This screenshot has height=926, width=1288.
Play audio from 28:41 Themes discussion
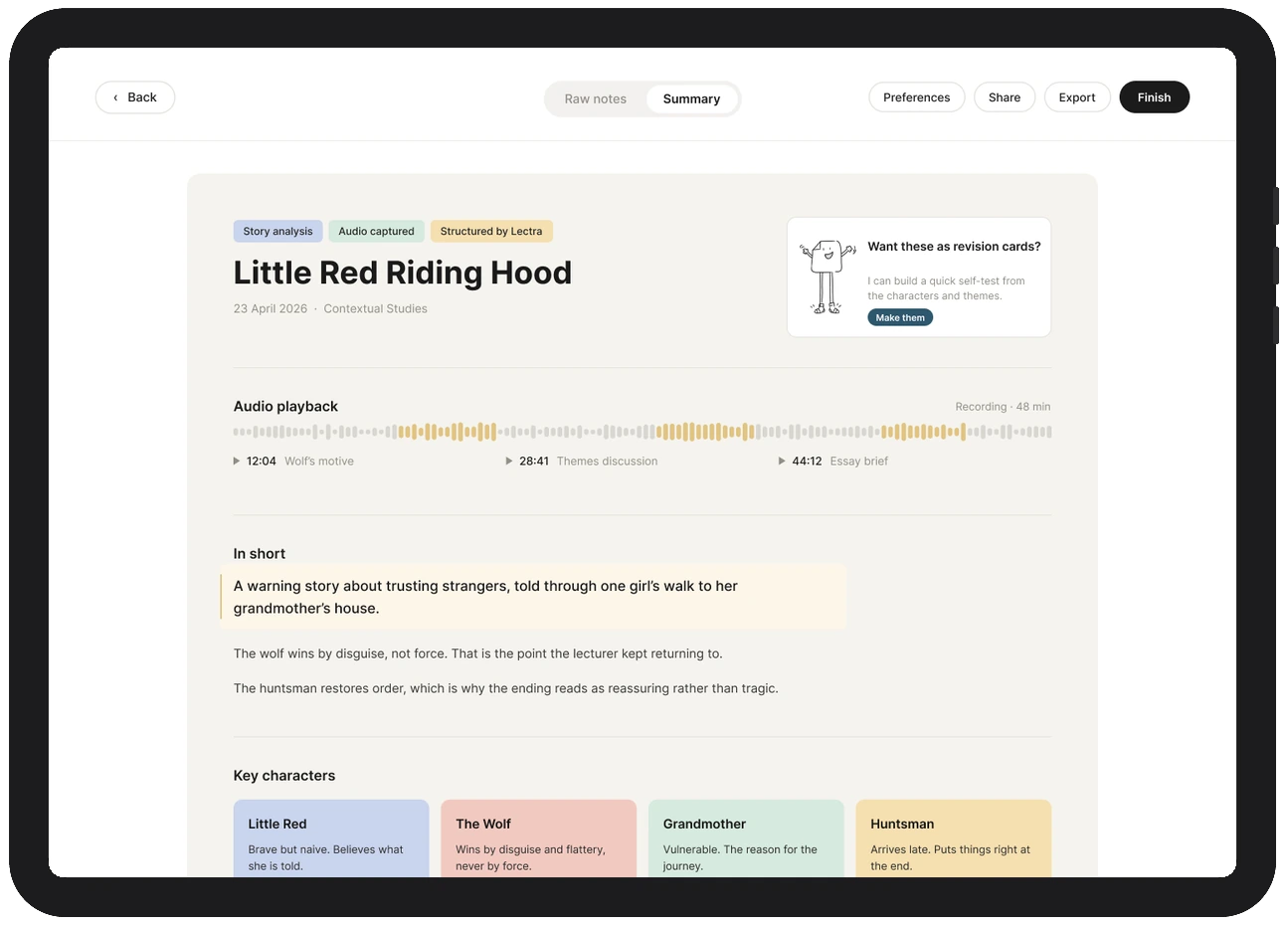582,462
